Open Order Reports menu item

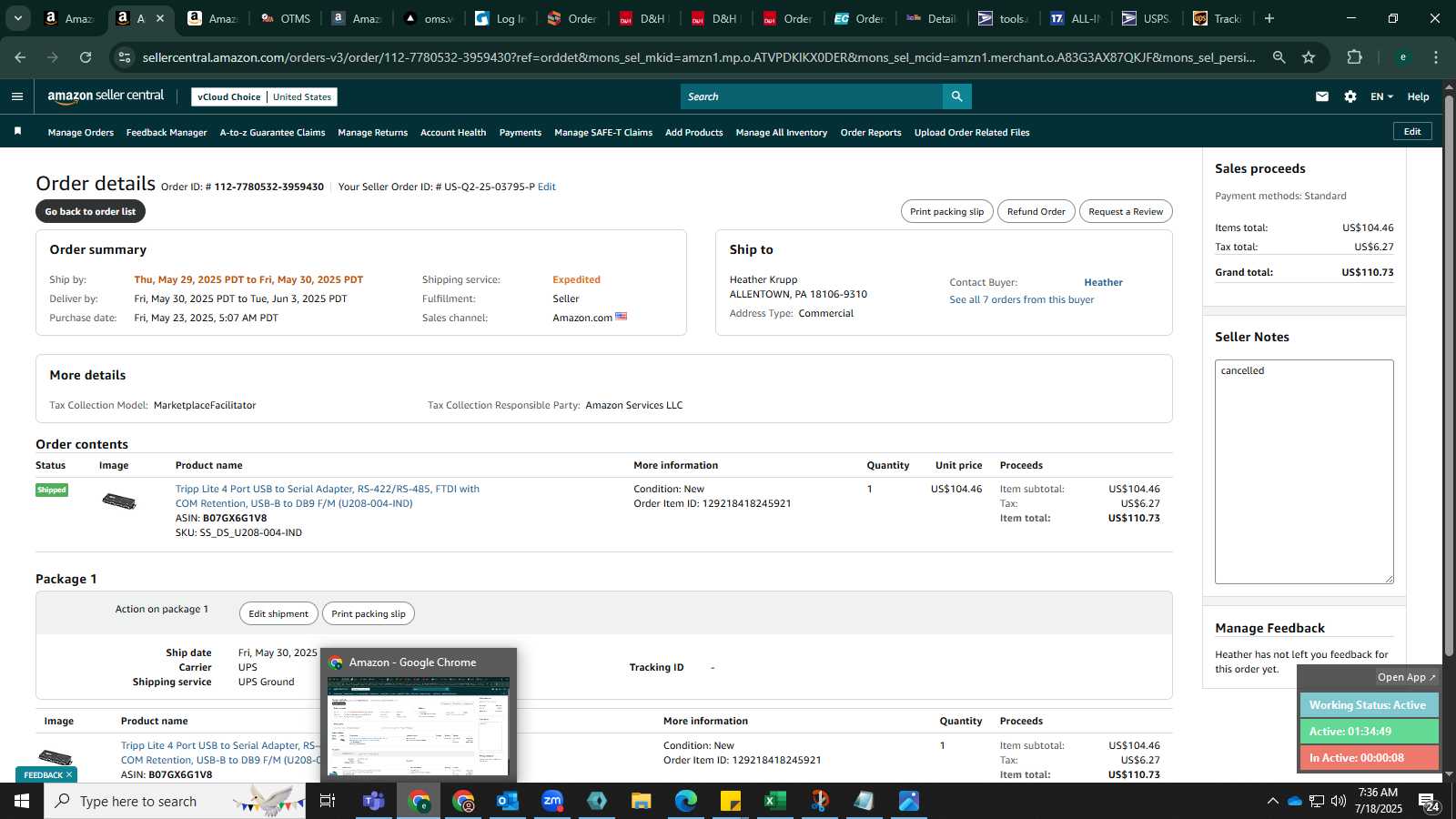click(871, 133)
